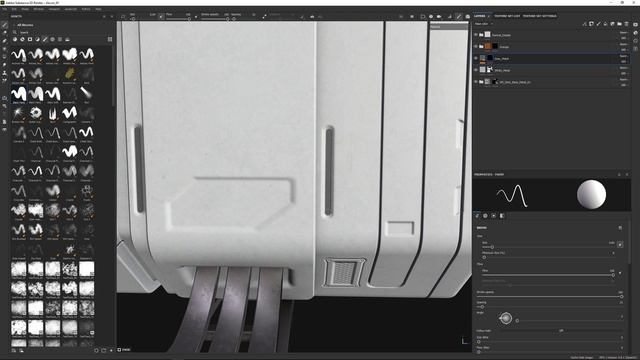Add a smart material layer
The height and width of the screenshot is (360, 640).
613,24
